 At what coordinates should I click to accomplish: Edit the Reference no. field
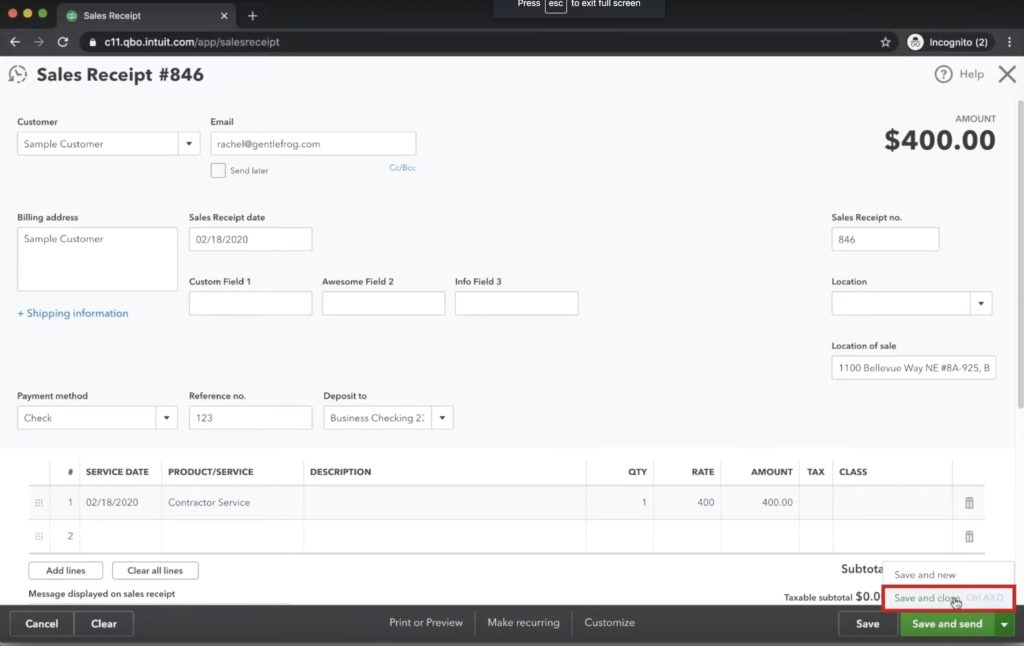250,417
